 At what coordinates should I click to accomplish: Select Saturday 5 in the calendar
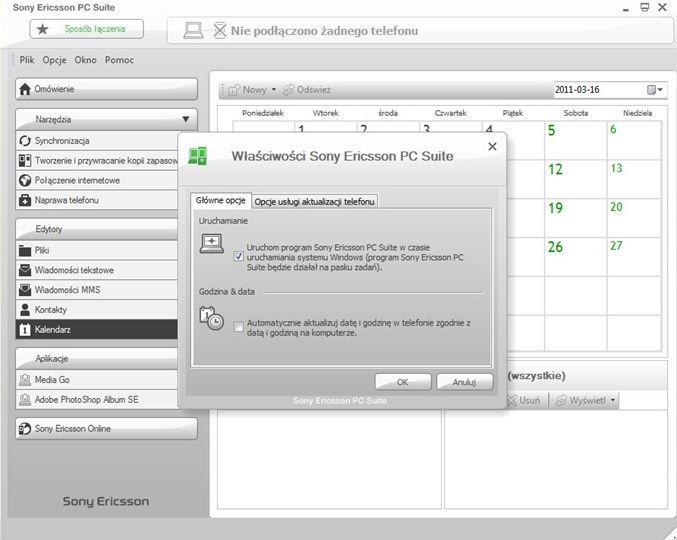576,140
